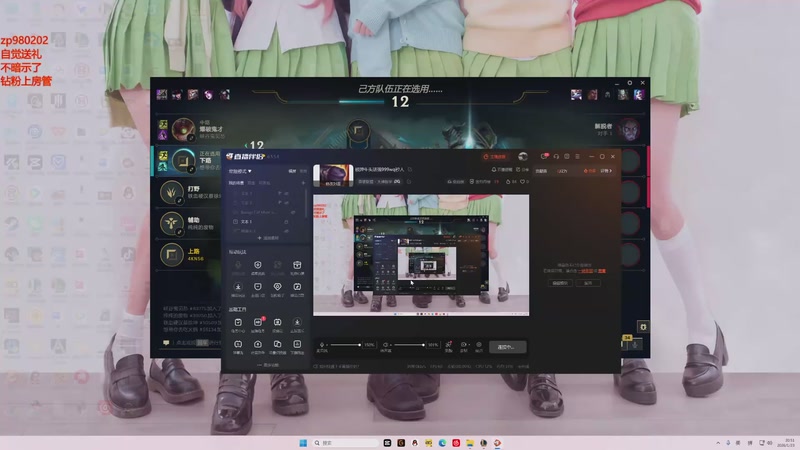Click the stream category tag with gamepad icon

(x=379, y=182)
